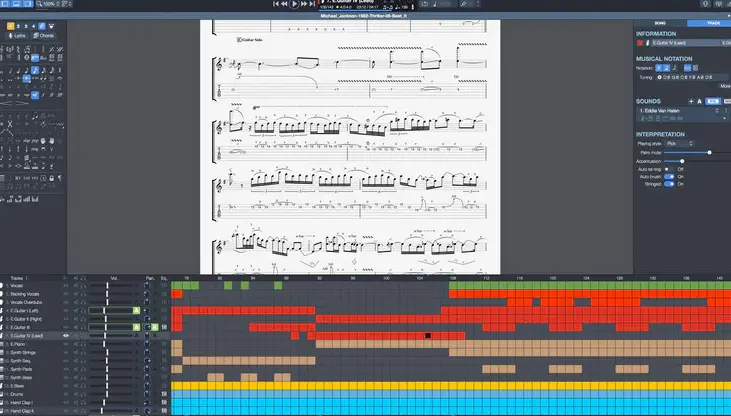Viewport: 731px width, 416px height.
Task: Click pan knob of Vocals Overdubs track
Action: pos(147,302)
